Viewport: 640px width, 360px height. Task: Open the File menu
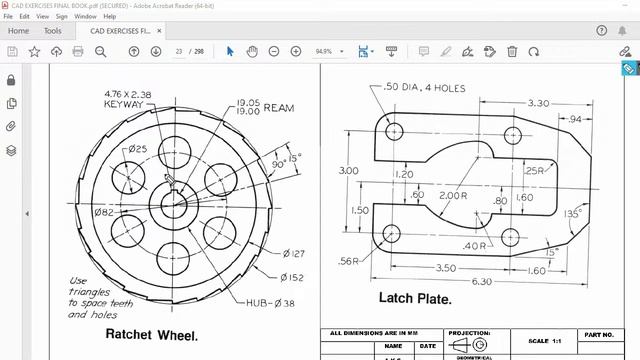coord(8,16)
